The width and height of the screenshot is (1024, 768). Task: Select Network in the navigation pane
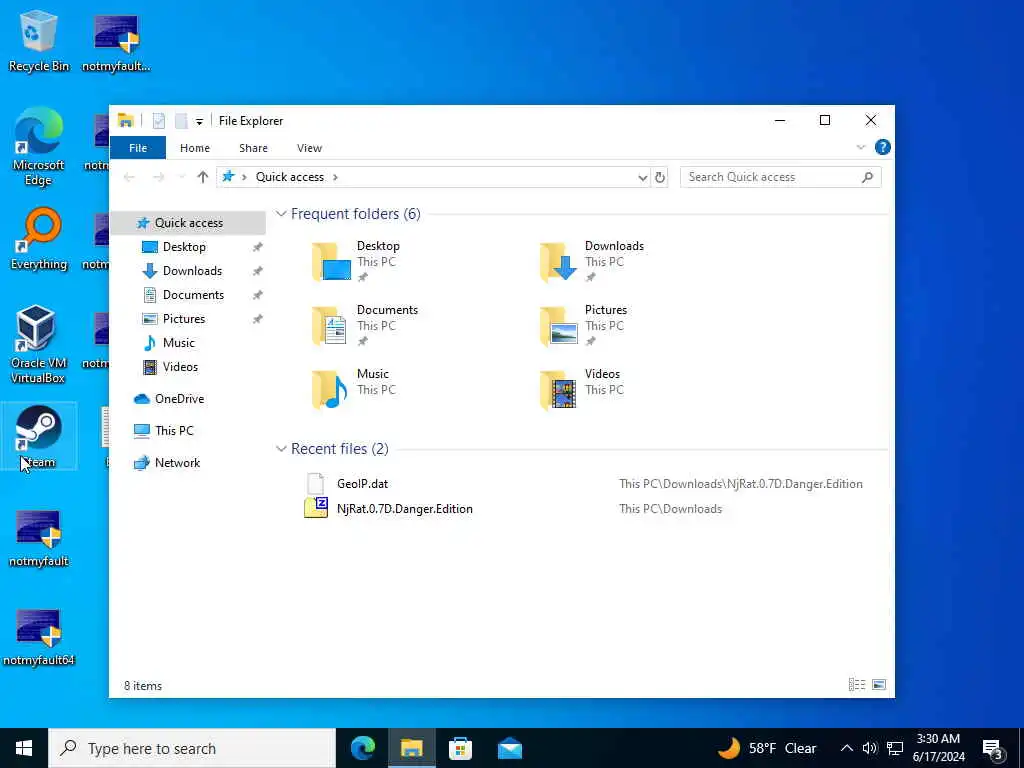pos(177,463)
